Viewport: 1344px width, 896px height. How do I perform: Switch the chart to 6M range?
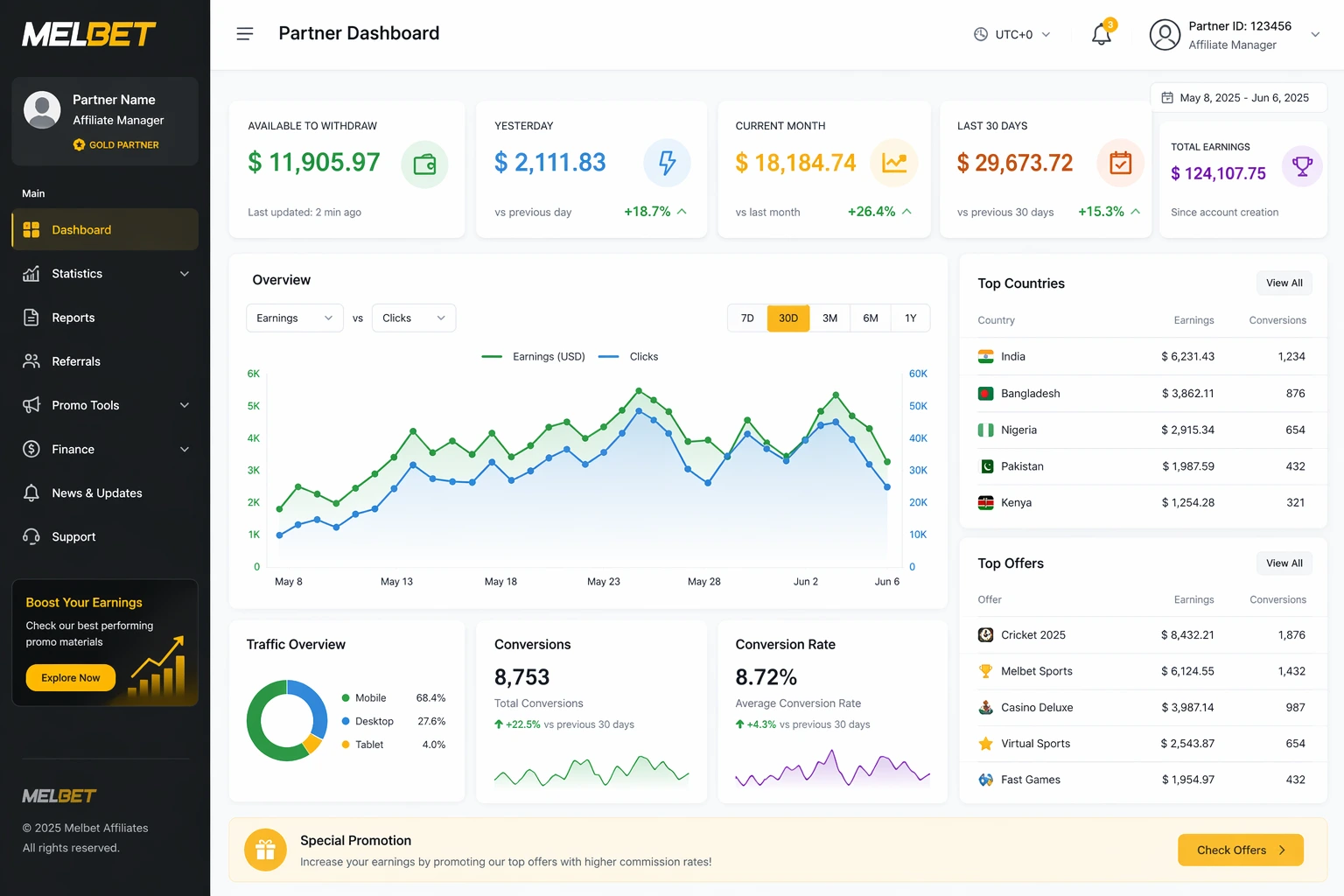pyautogui.click(x=871, y=318)
